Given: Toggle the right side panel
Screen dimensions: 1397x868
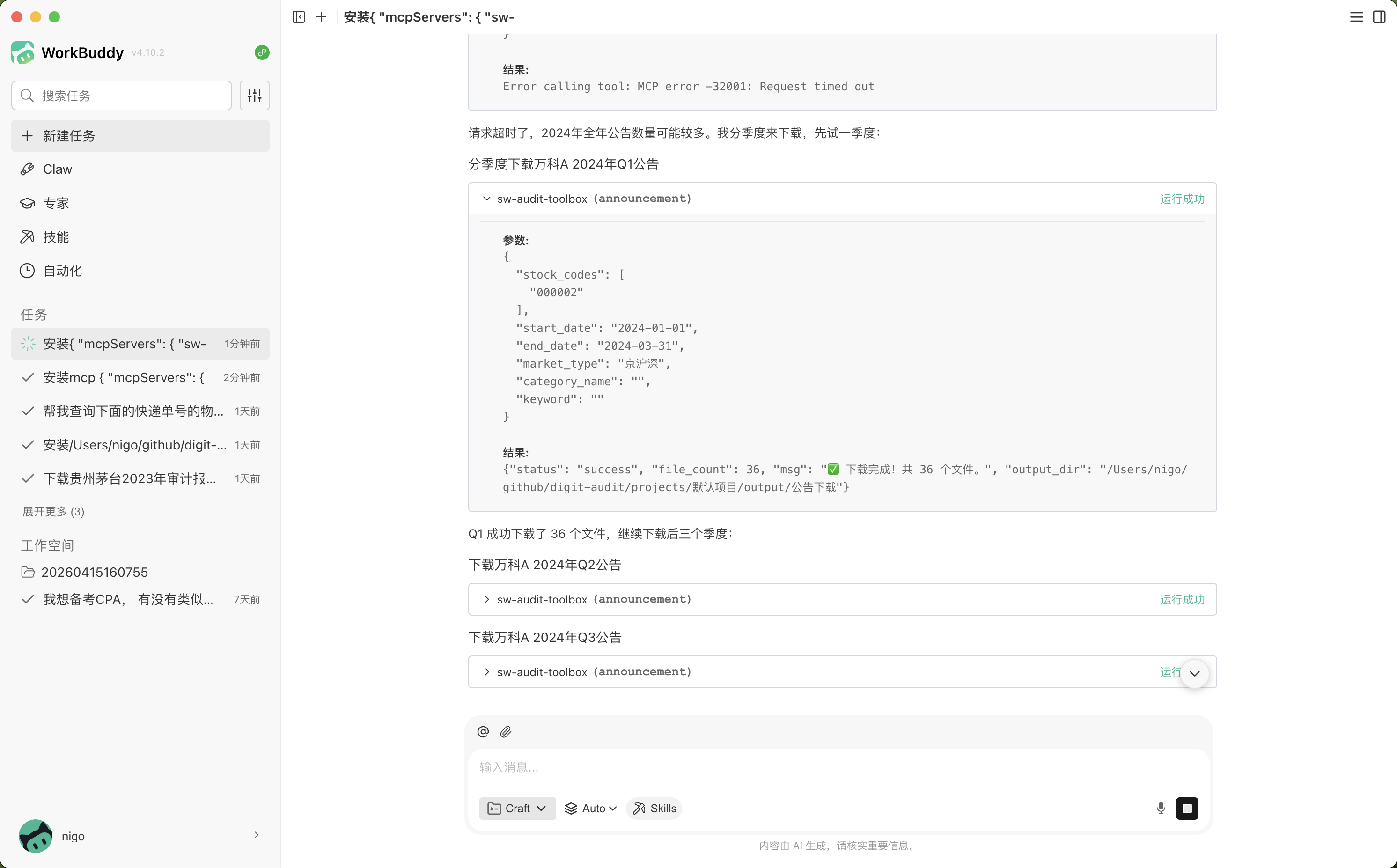Looking at the screenshot, I should (1379, 17).
